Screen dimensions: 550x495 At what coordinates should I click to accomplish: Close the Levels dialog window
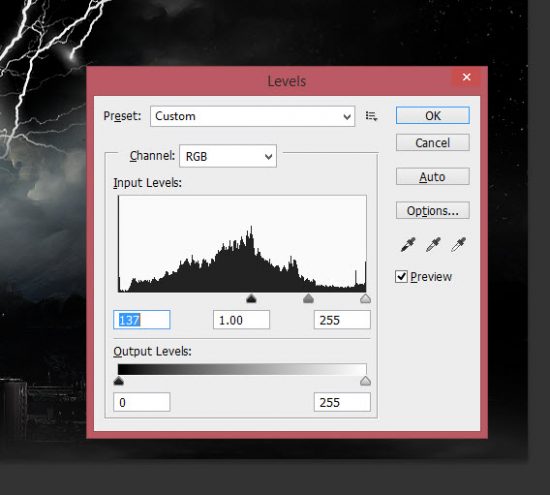click(x=467, y=77)
